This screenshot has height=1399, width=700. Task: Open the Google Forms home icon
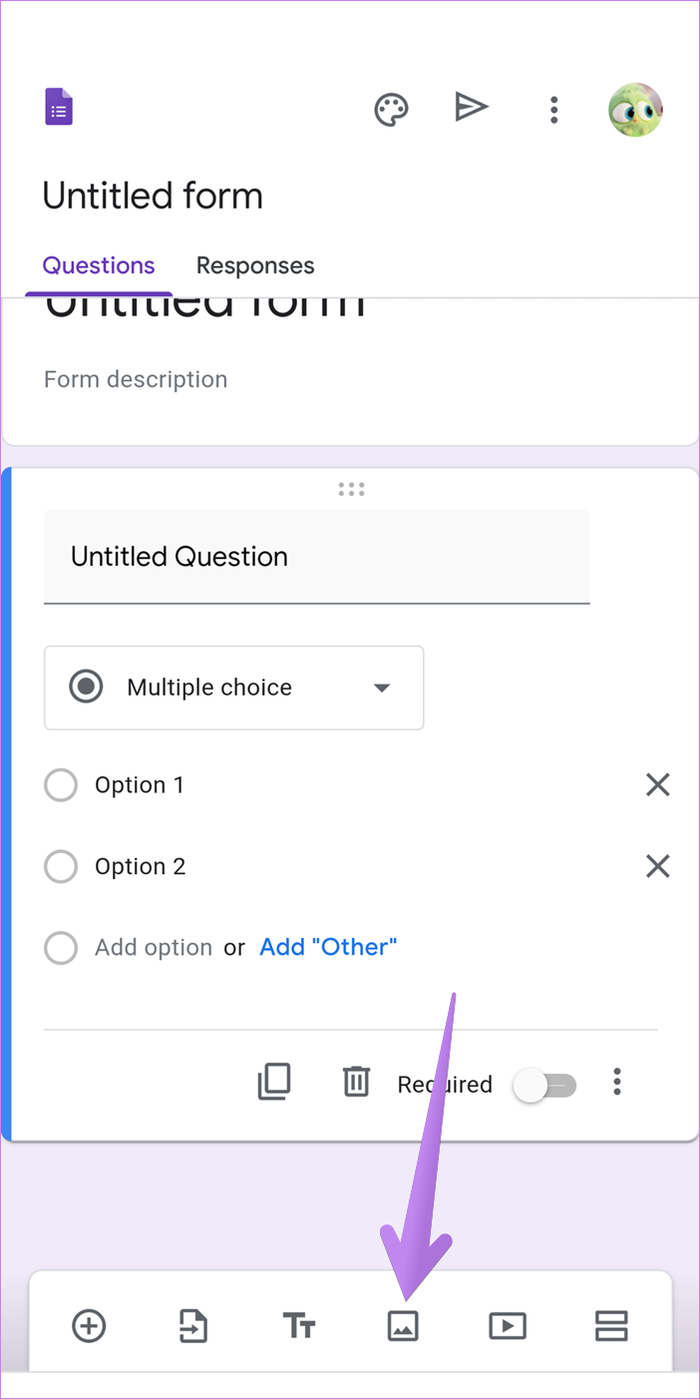click(59, 108)
